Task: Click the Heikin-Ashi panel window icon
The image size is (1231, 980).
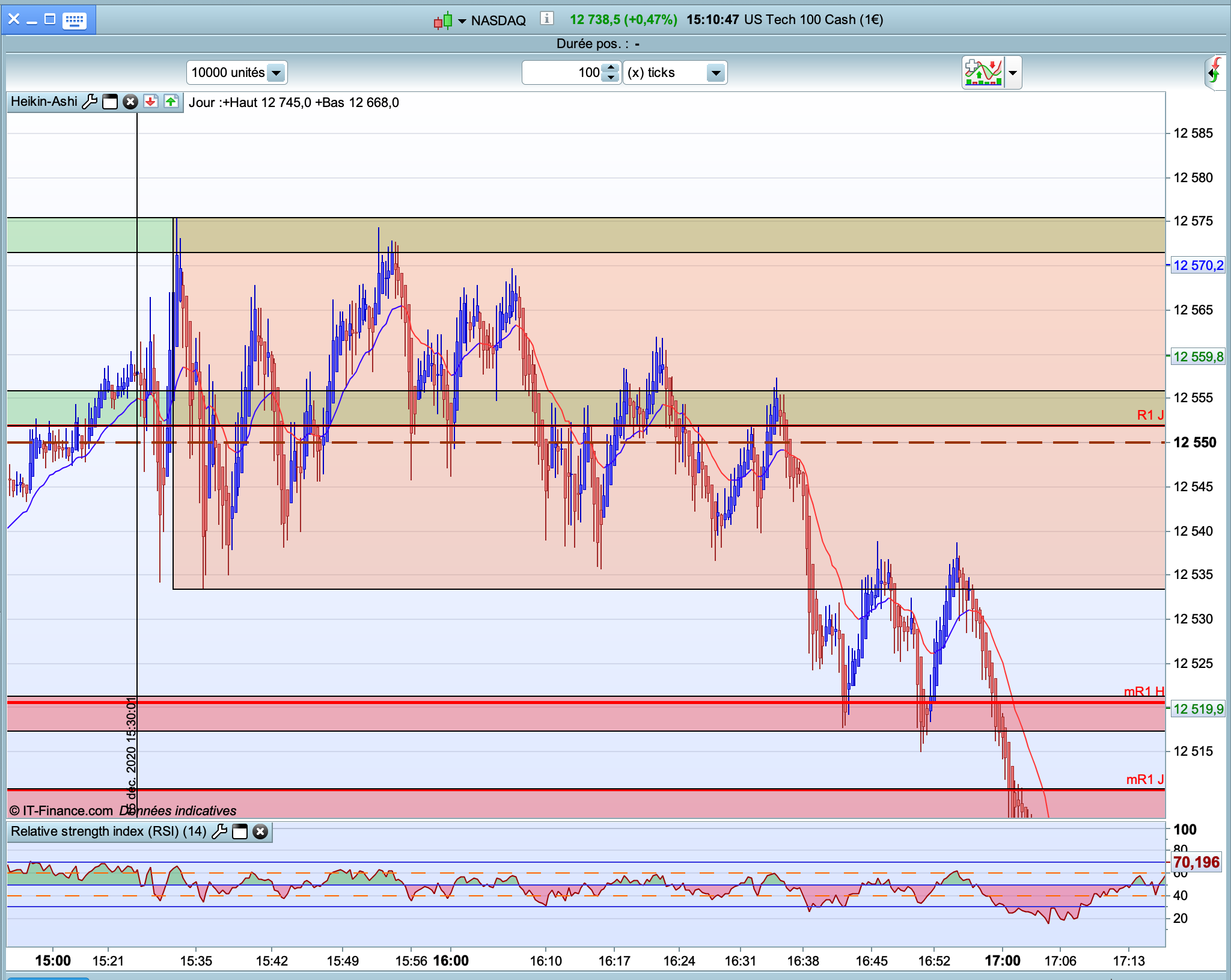Action: point(110,102)
